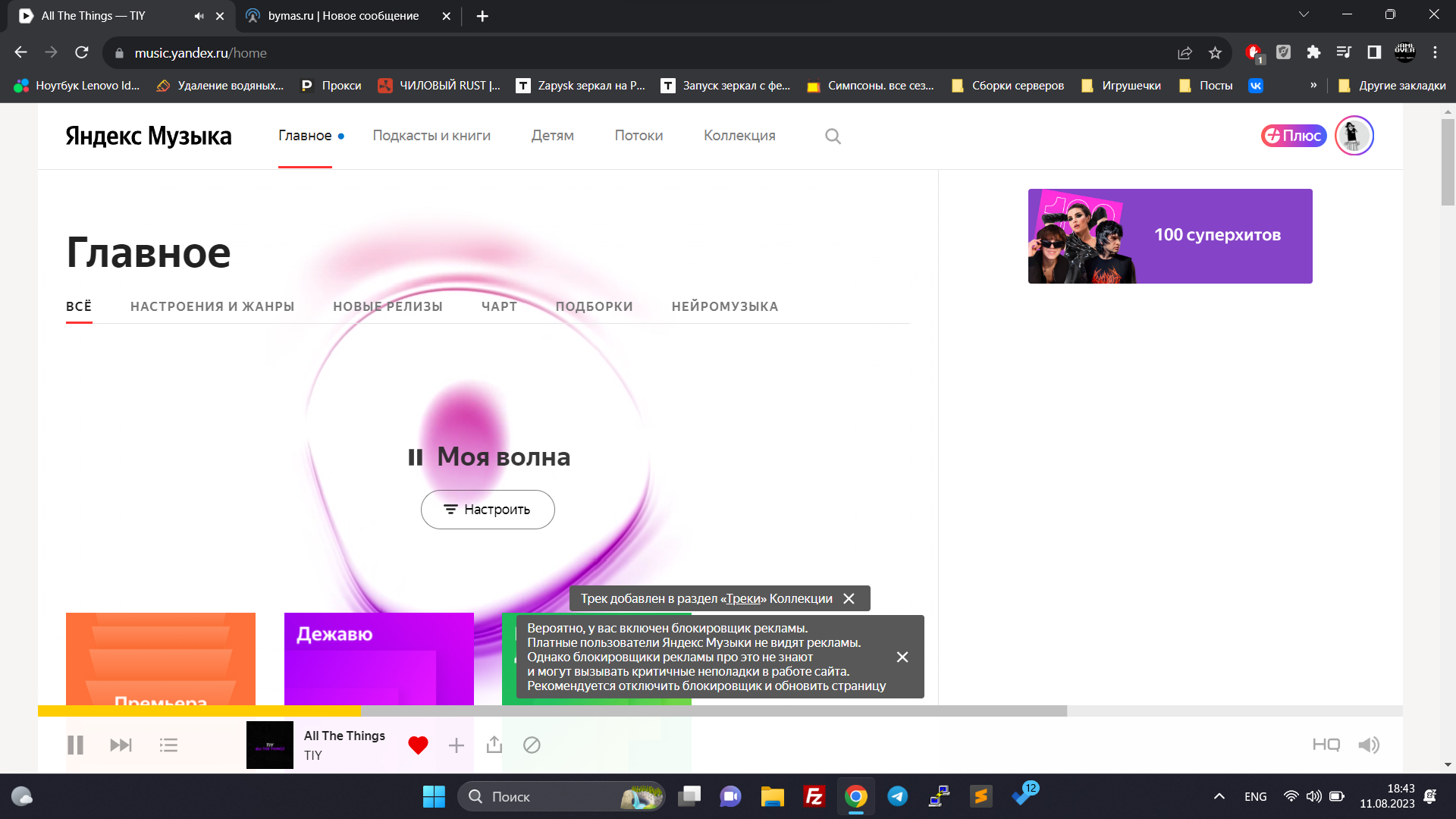Open Telegram from the taskbar

point(898,796)
